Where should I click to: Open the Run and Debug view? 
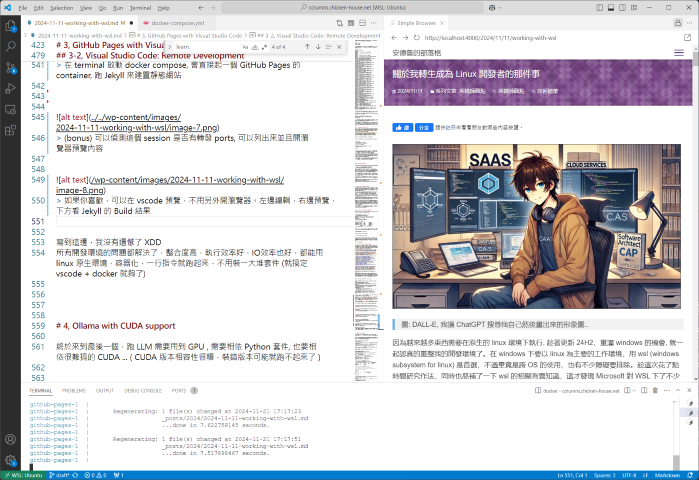[10, 88]
